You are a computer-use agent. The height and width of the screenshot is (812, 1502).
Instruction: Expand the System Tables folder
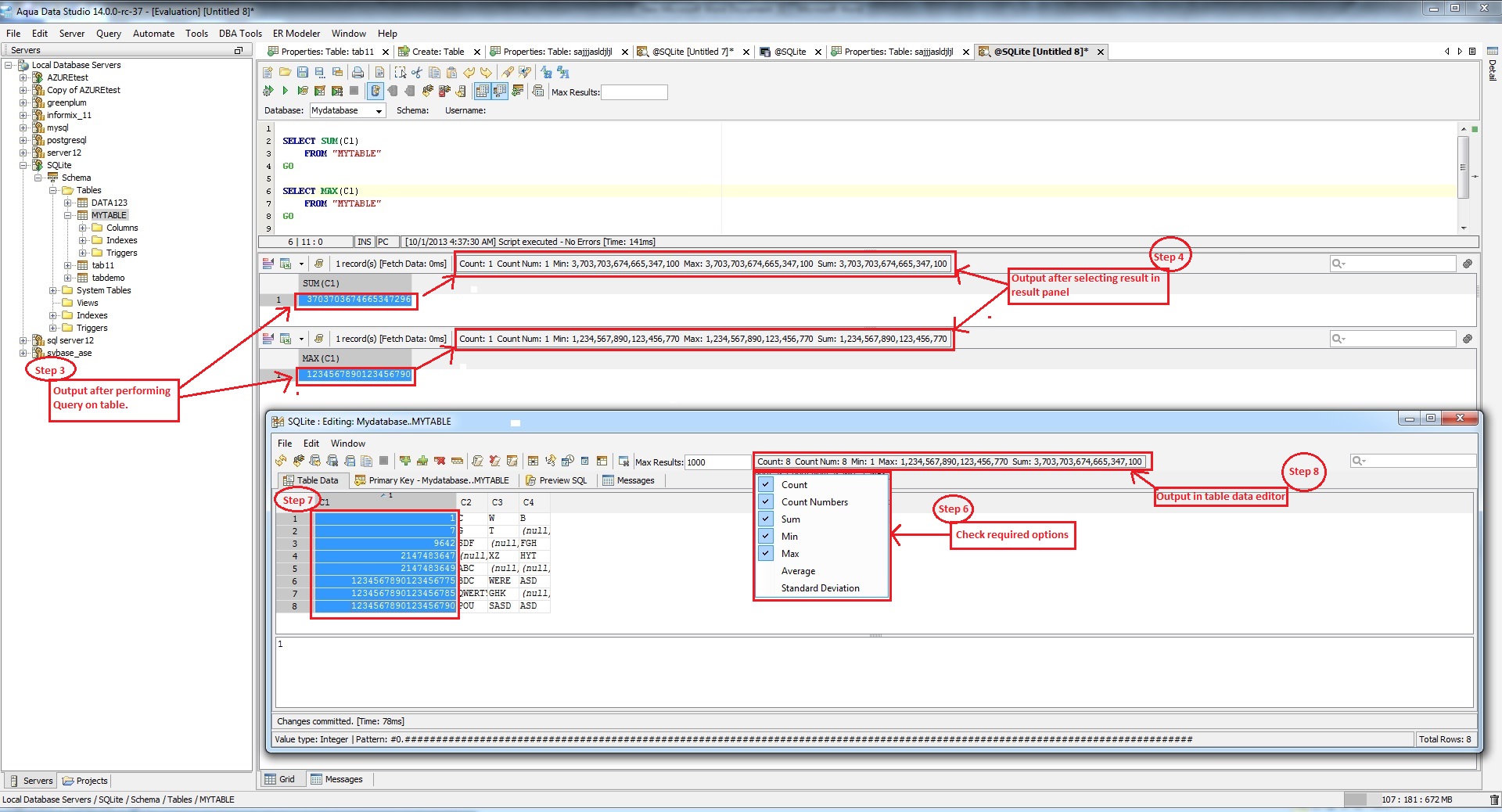(53, 290)
